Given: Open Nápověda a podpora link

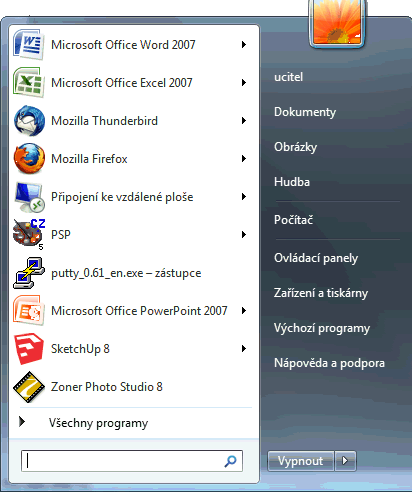Looking at the screenshot, I should tap(329, 363).
